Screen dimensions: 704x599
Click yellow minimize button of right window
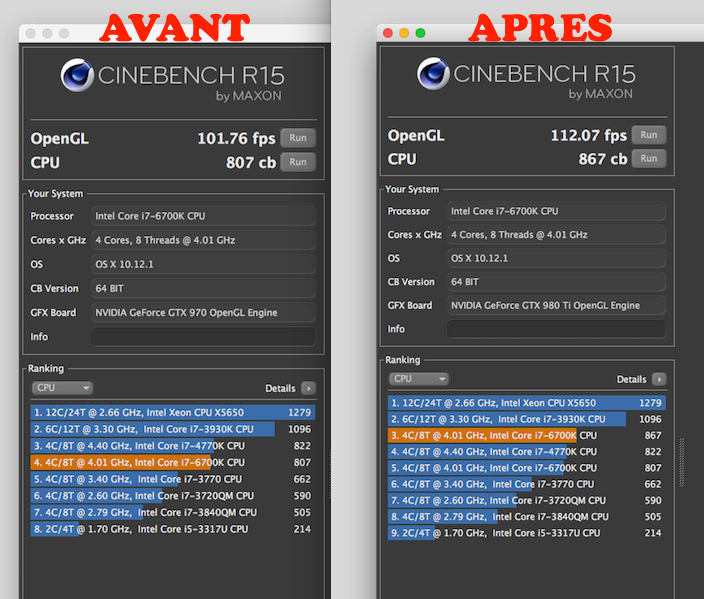(404, 33)
